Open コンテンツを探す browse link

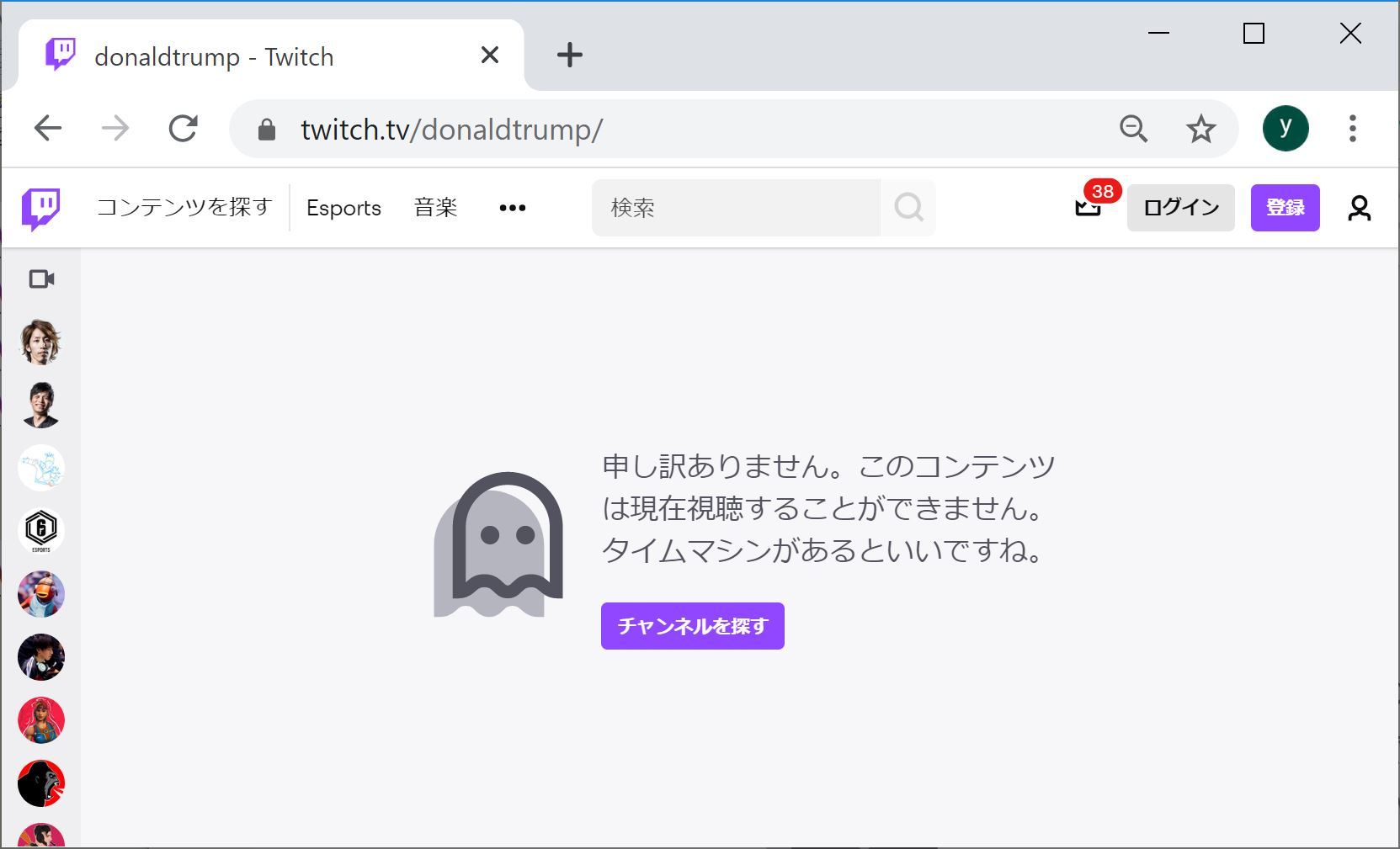[x=184, y=207]
